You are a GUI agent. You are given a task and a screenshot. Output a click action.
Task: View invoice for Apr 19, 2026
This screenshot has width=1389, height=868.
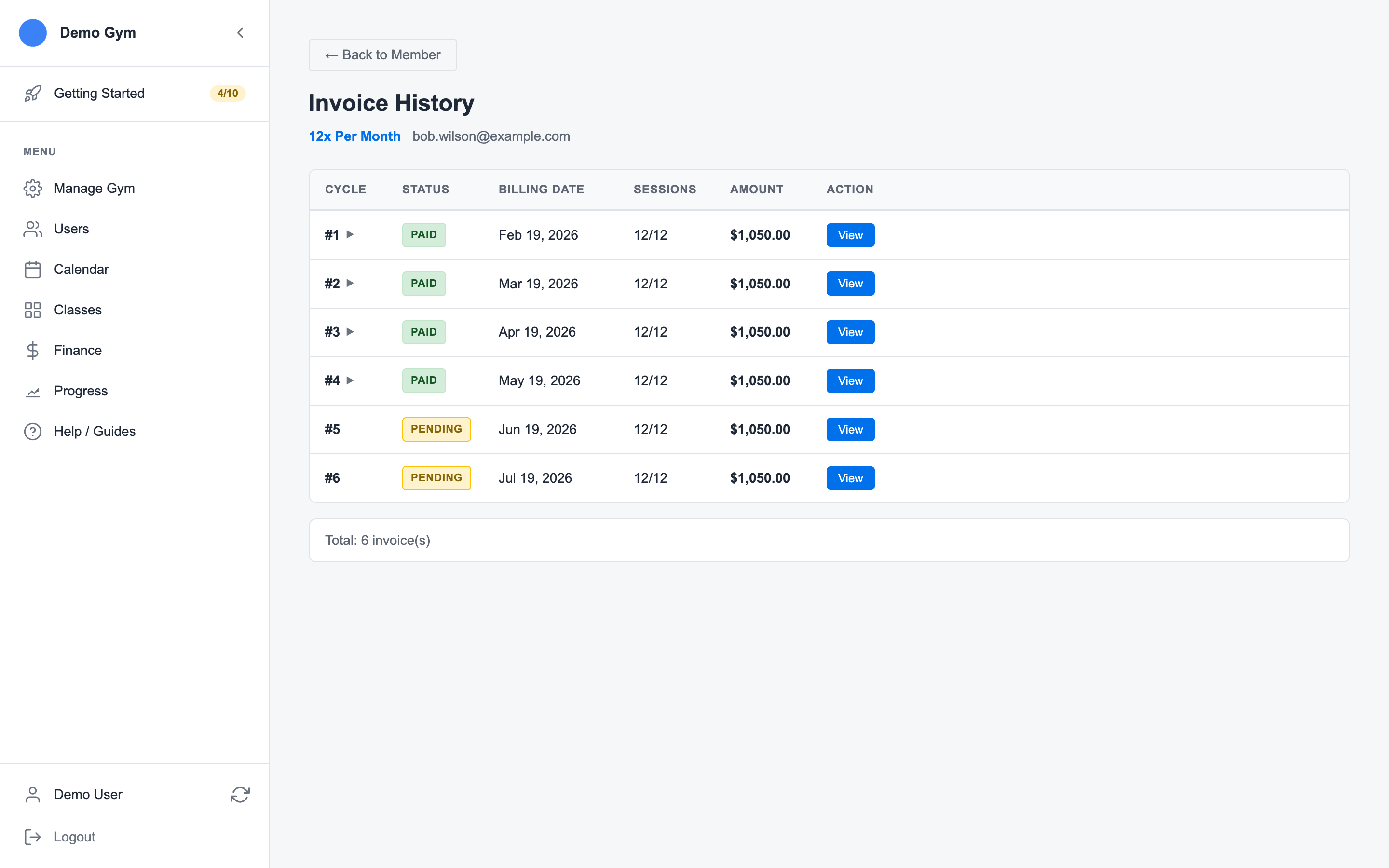click(850, 332)
